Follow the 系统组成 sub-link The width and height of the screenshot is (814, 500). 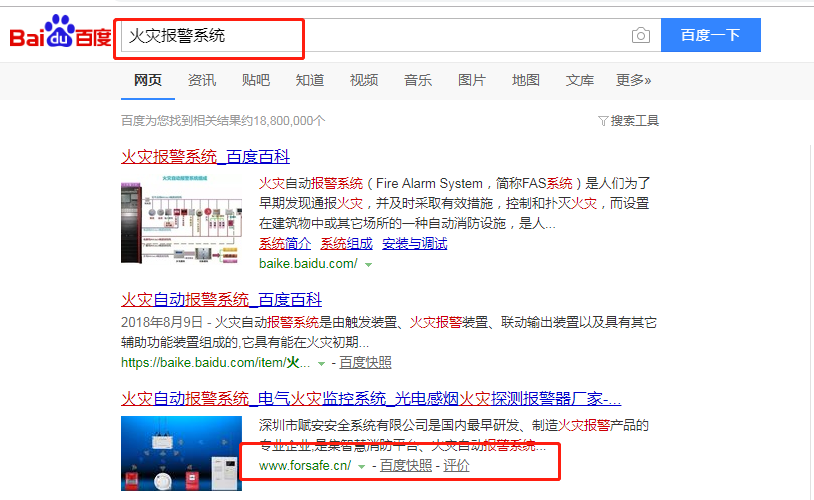347,243
